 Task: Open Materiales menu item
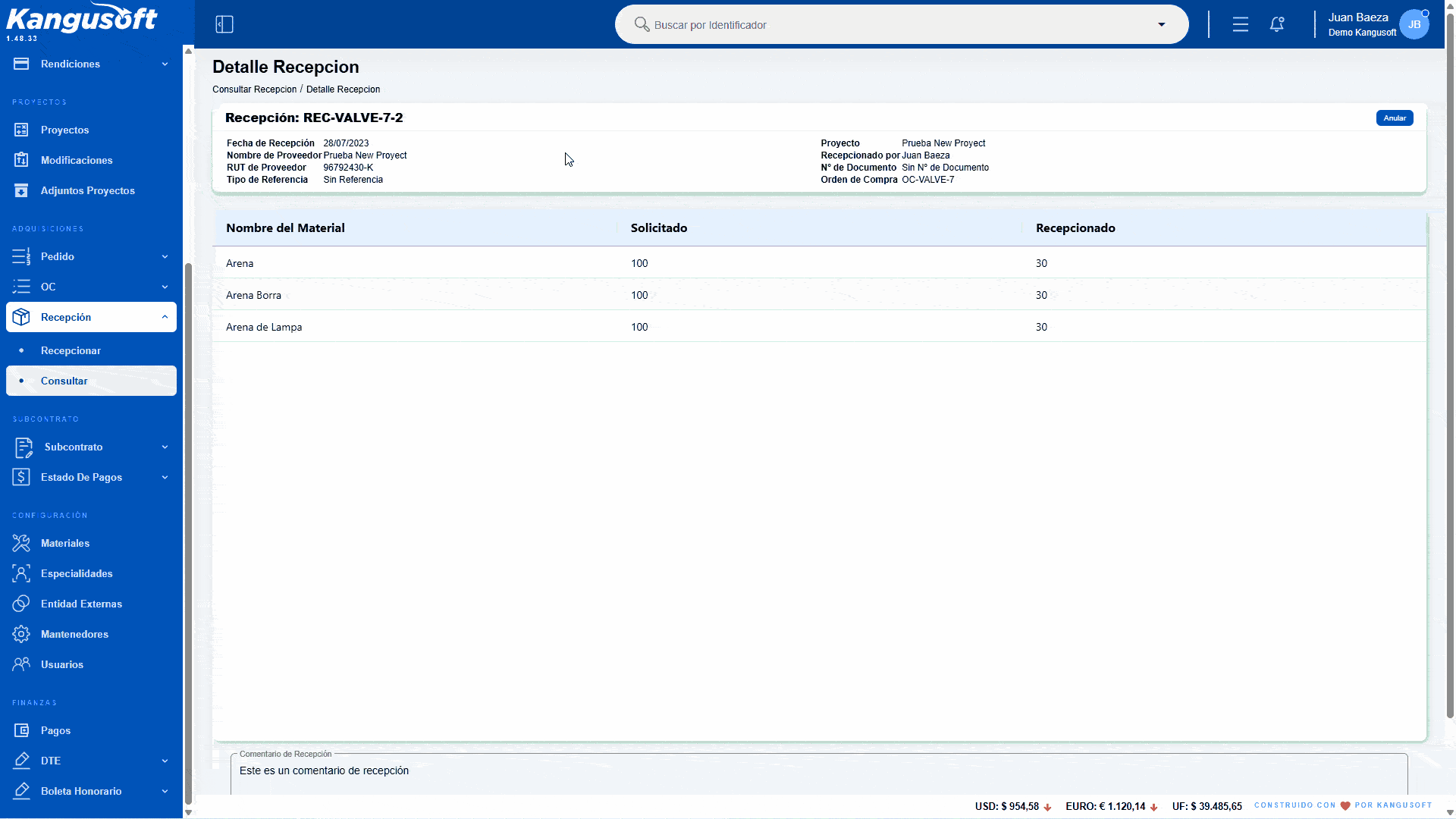pyautogui.click(x=91, y=543)
